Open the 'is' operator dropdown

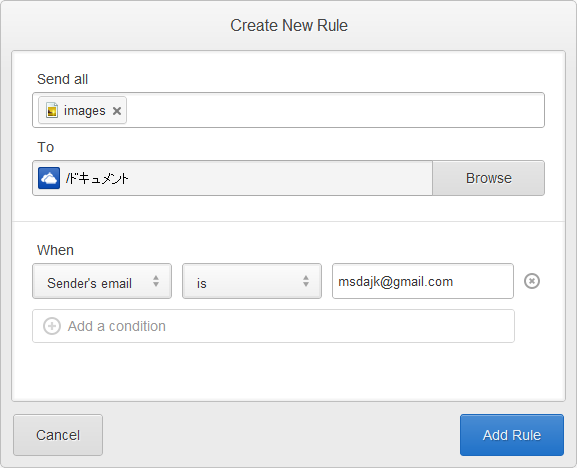coord(252,281)
